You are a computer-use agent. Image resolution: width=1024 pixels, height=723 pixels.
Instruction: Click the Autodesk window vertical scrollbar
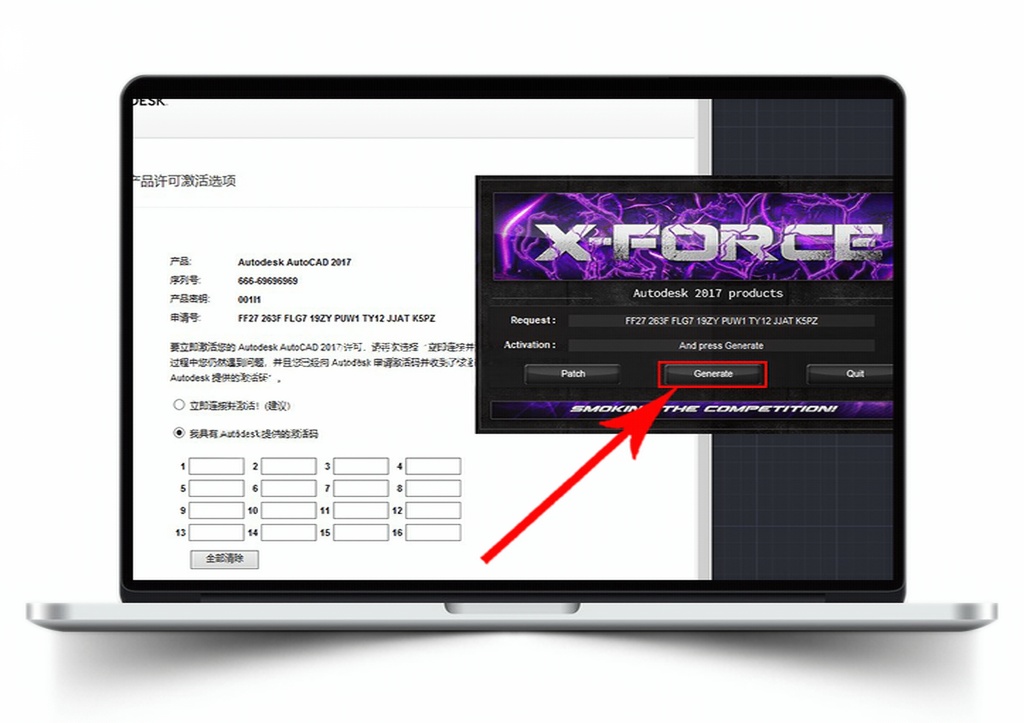[x=705, y=339]
